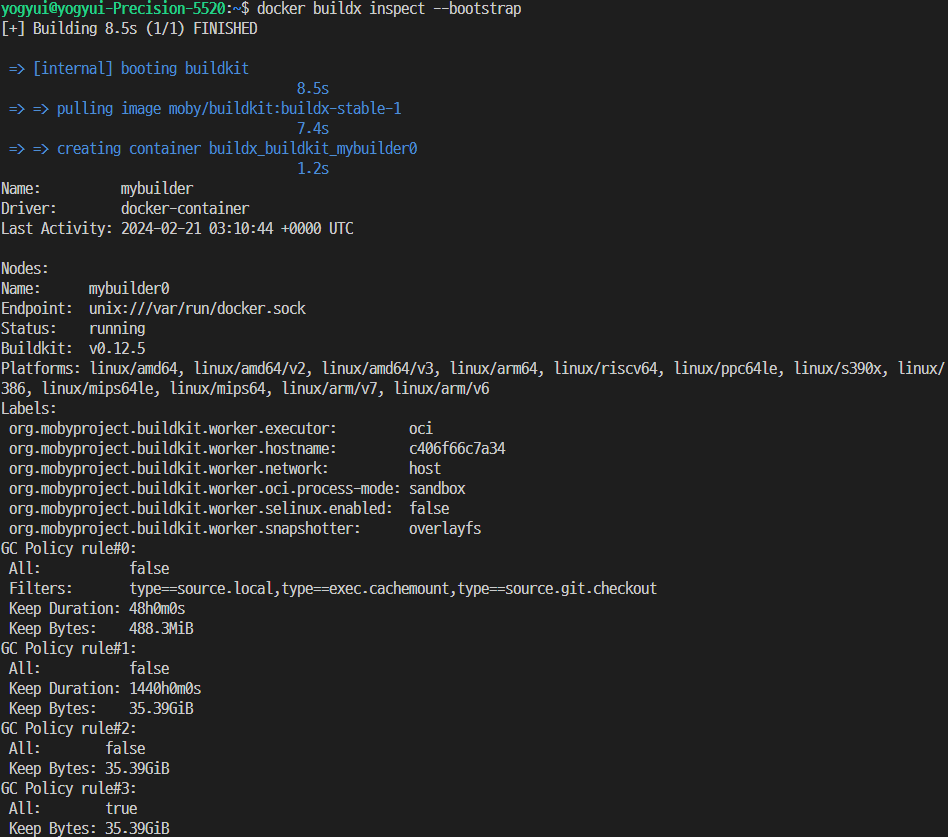This screenshot has width=948, height=837.
Task: Click the 'GC Policy rule#3:' heading
Action: pyautogui.click(x=68, y=787)
